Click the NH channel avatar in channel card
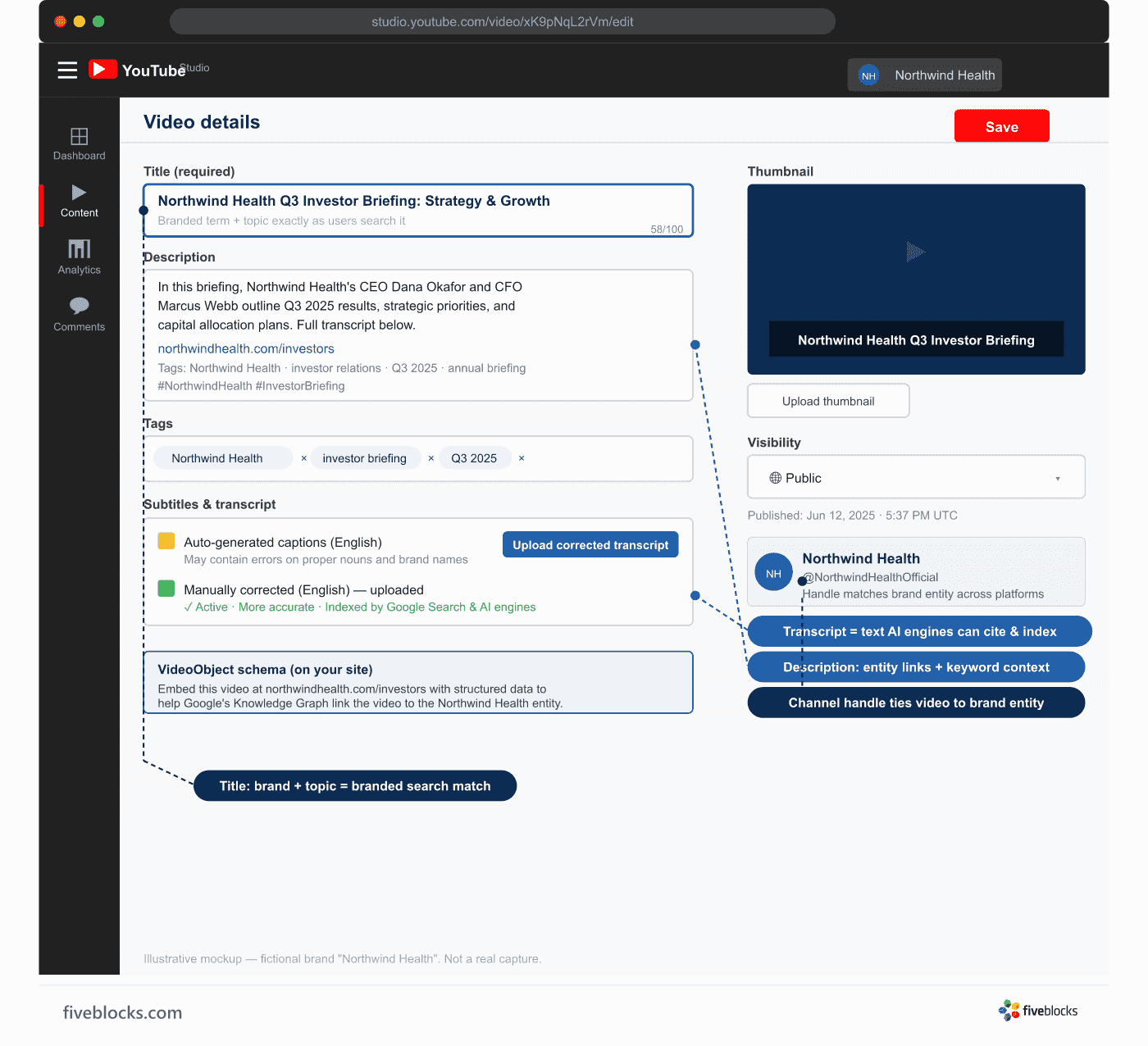 pos(773,573)
